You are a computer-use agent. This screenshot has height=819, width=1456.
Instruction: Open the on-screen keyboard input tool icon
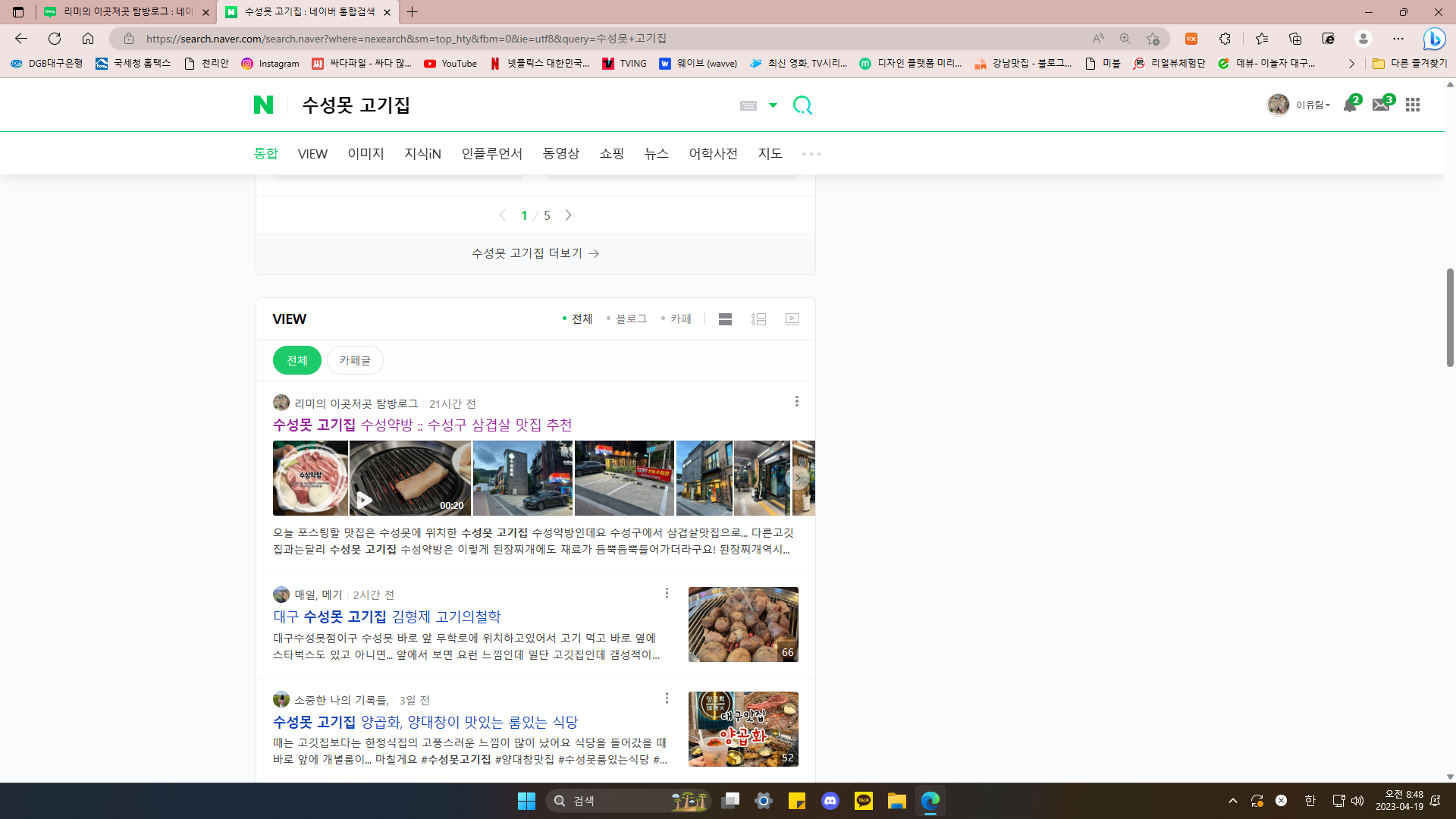pos(748,105)
